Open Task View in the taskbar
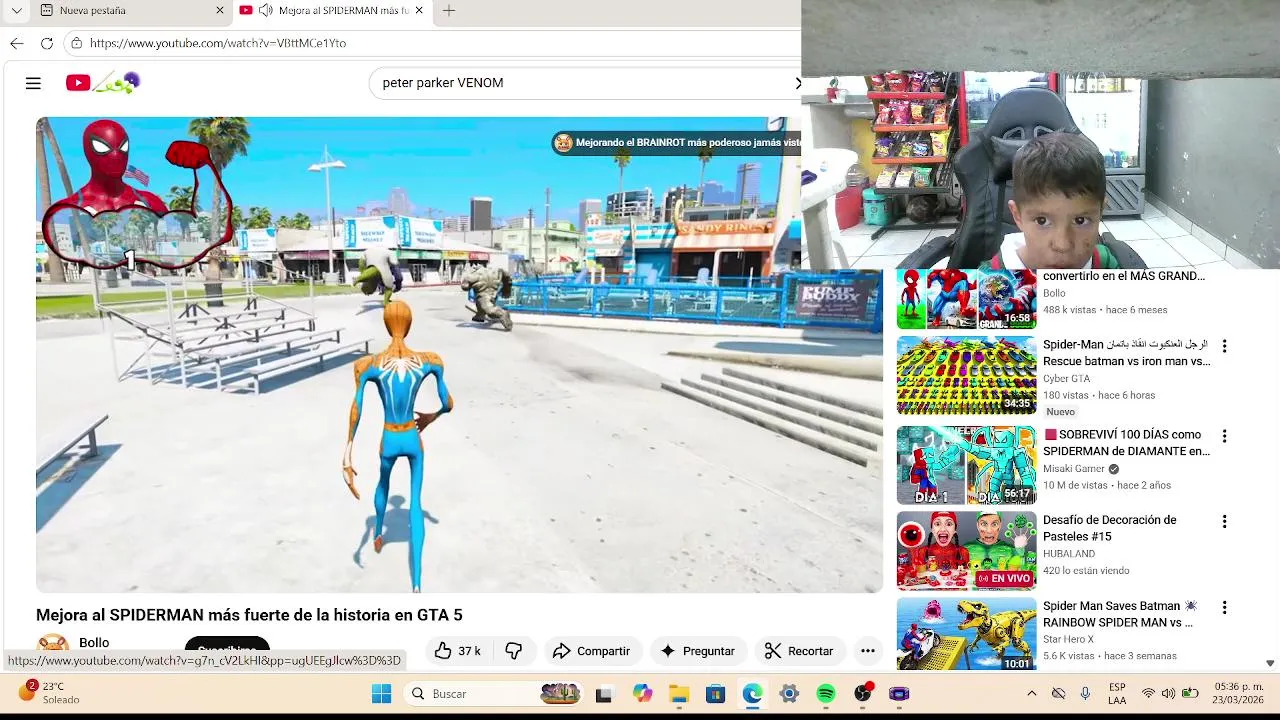The height and width of the screenshot is (720, 1280). tap(604, 694)
